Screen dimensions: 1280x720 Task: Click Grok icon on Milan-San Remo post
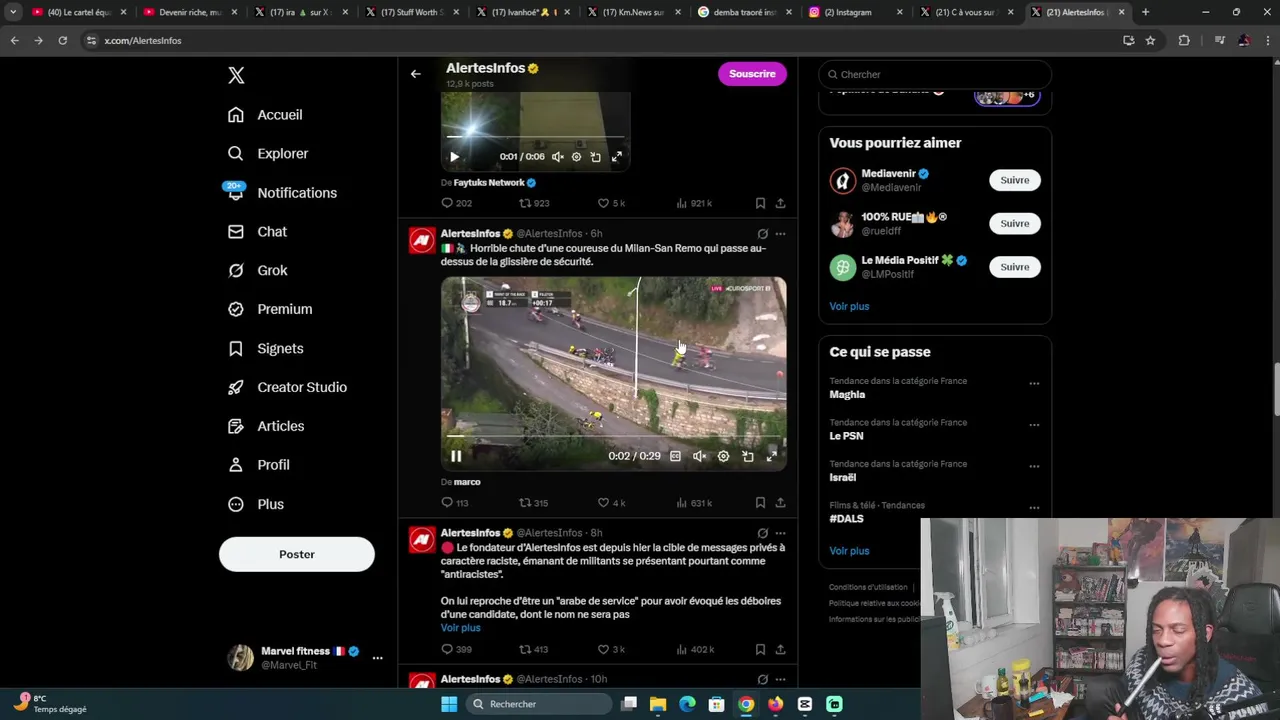pyautogui.click(x=762, y=234)
